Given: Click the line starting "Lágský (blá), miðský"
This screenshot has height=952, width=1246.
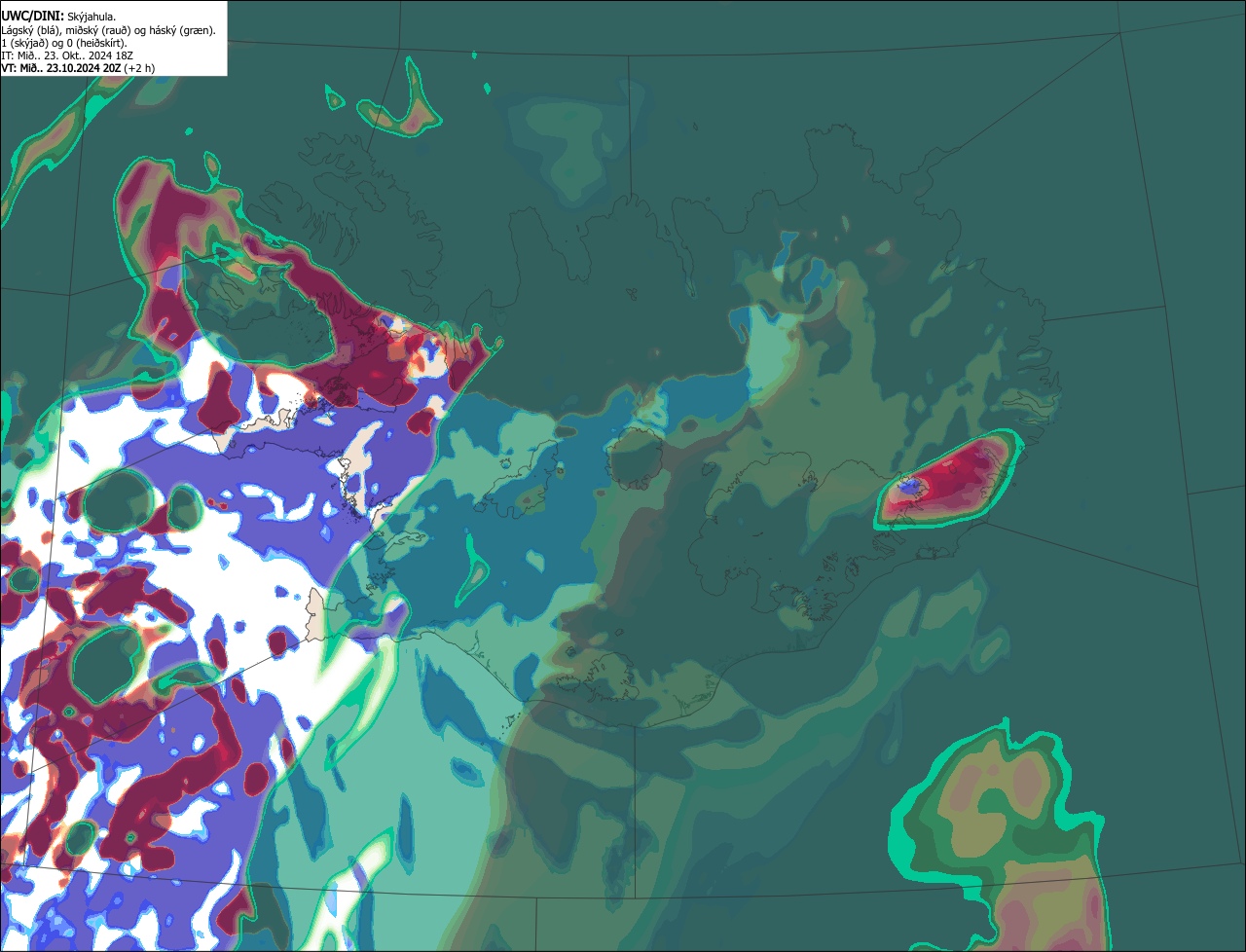Looking at the screenshot, I should pyautogui.click(x=109, y=30).
